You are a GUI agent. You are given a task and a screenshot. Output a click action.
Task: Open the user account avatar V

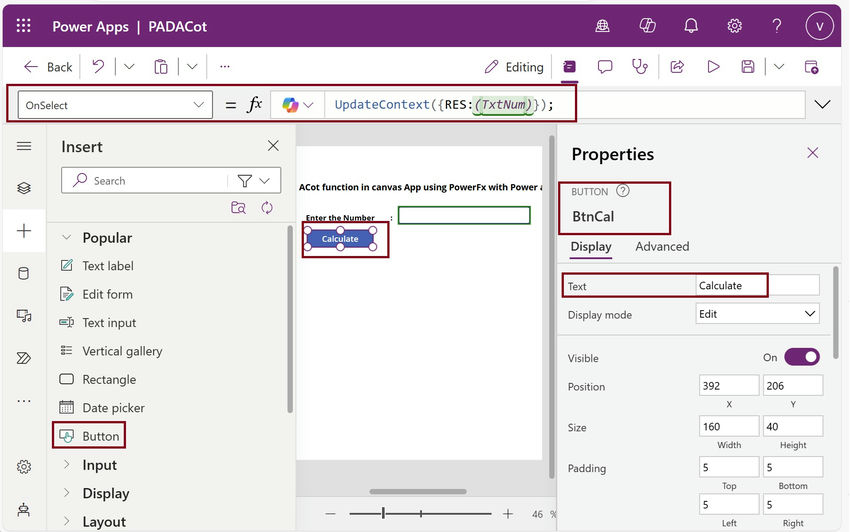[819, 26]
